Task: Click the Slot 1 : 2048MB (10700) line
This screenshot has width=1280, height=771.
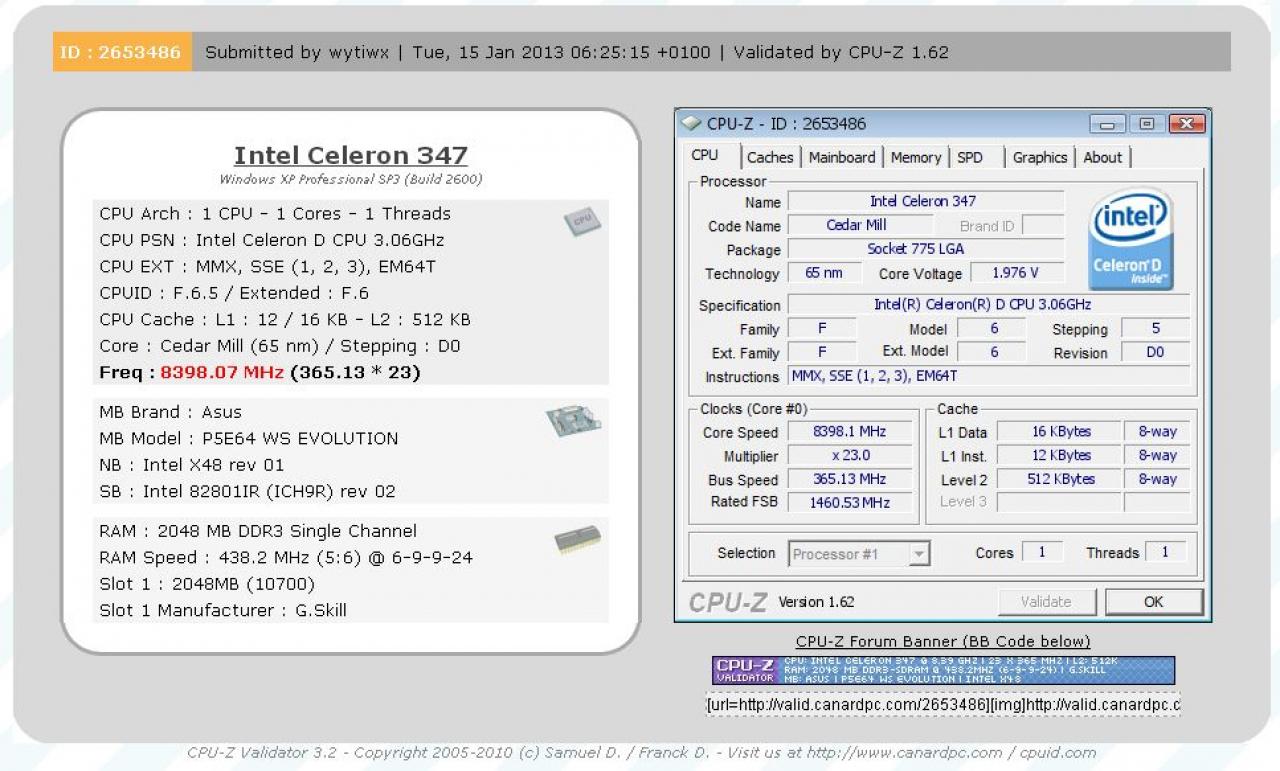Action: [x=207, y=584]
